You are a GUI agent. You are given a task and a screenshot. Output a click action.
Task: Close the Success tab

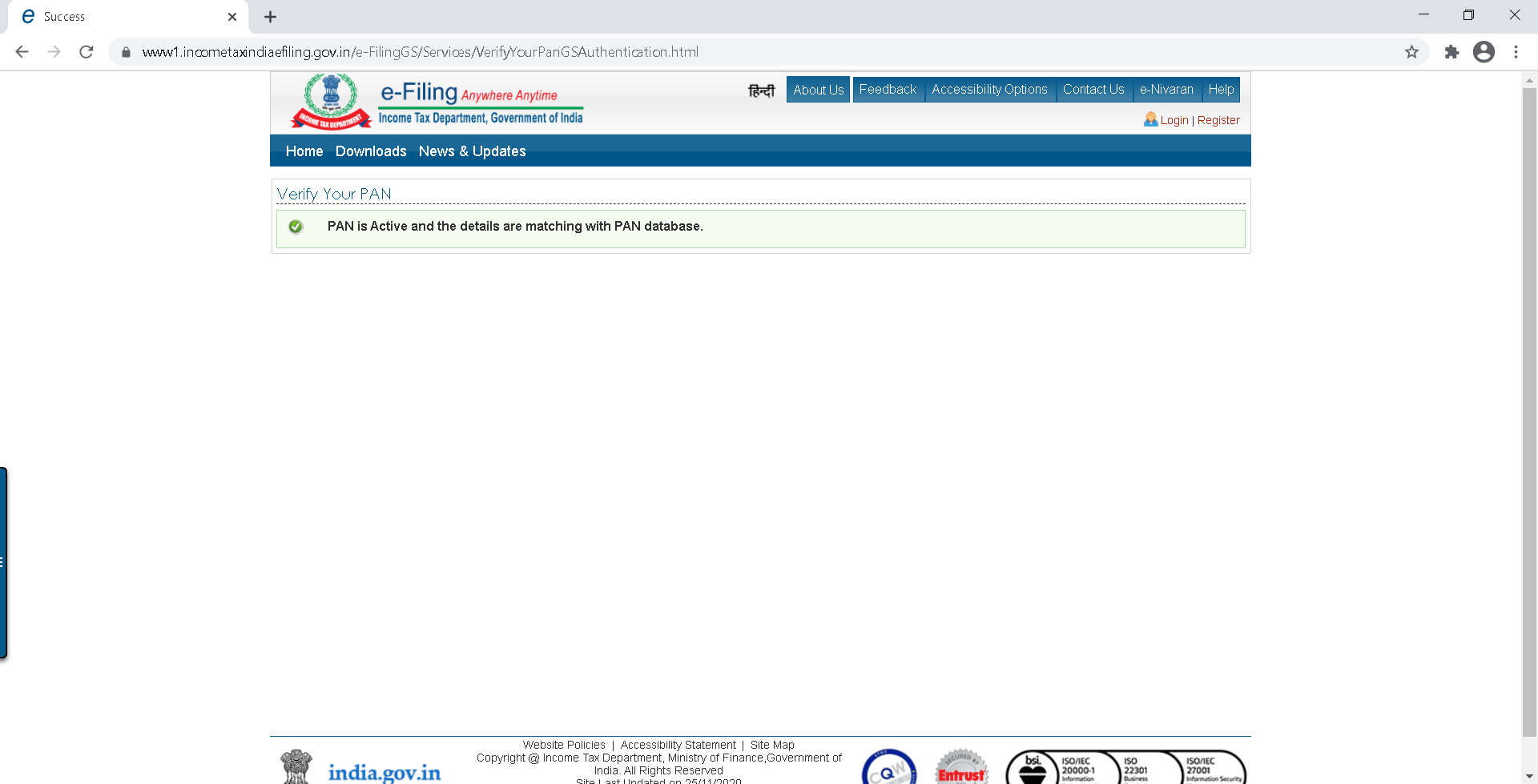[232, 17]
